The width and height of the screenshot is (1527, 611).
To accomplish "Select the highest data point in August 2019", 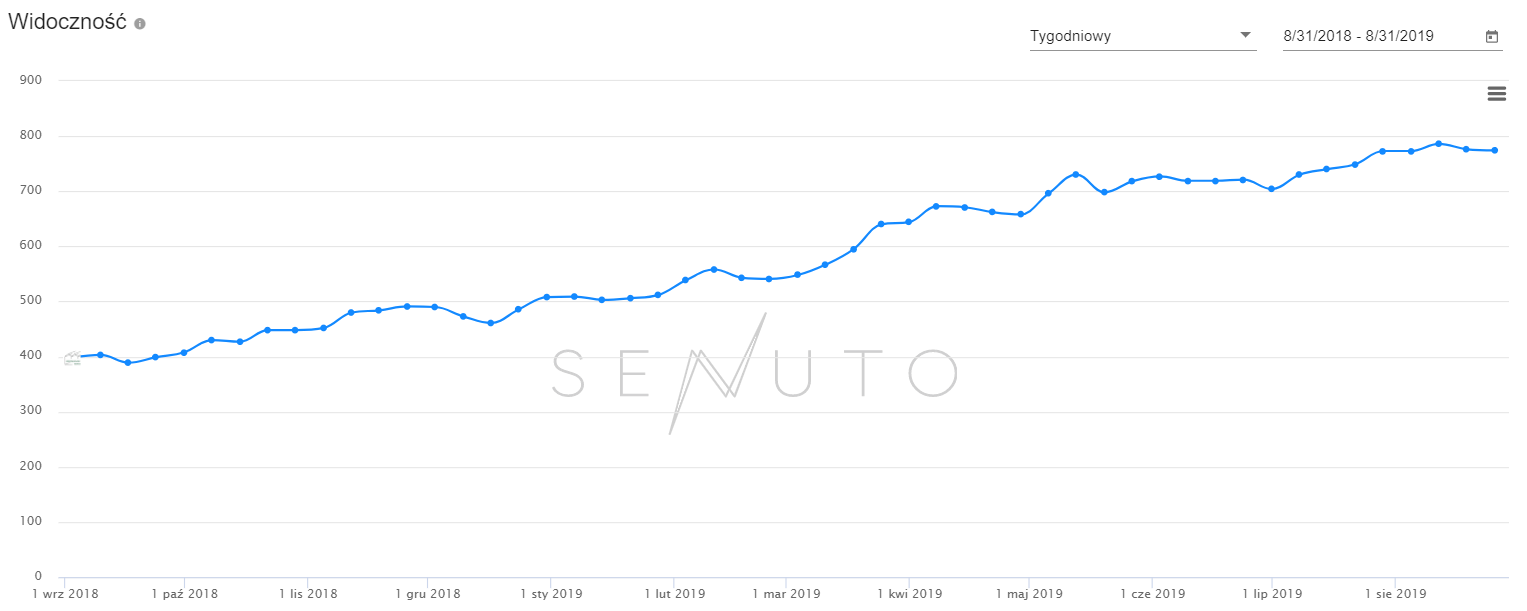I will tap(1438, 143).
